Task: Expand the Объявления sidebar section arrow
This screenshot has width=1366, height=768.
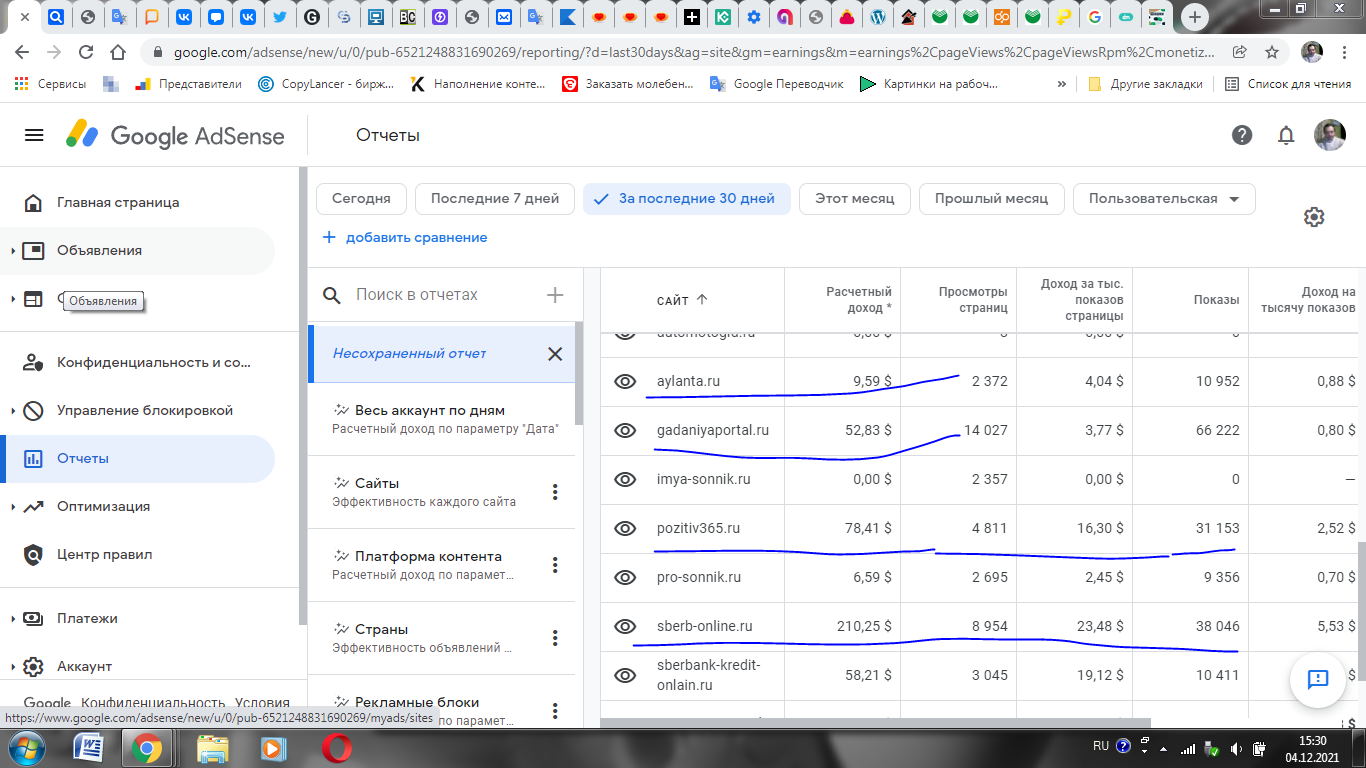Action: tap(13, 251)
